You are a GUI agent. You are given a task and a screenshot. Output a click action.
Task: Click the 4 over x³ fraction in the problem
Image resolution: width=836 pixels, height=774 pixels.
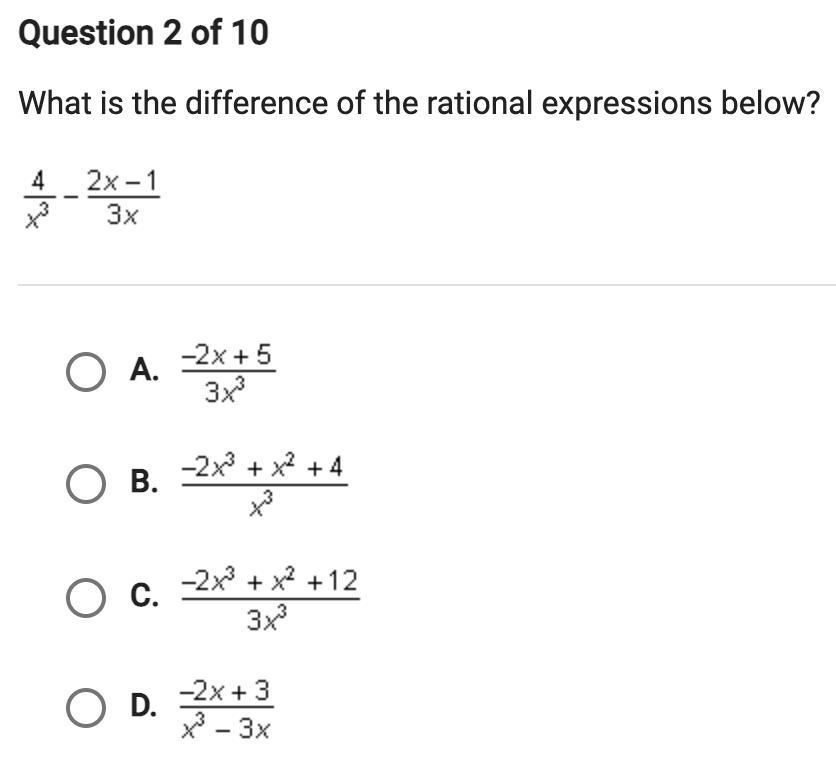click(x=38, y=199)
